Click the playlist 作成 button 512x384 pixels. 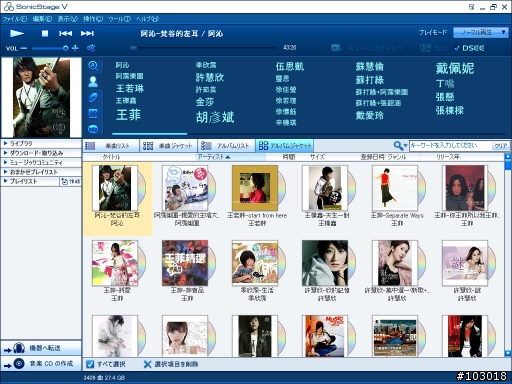coord(71,182)
